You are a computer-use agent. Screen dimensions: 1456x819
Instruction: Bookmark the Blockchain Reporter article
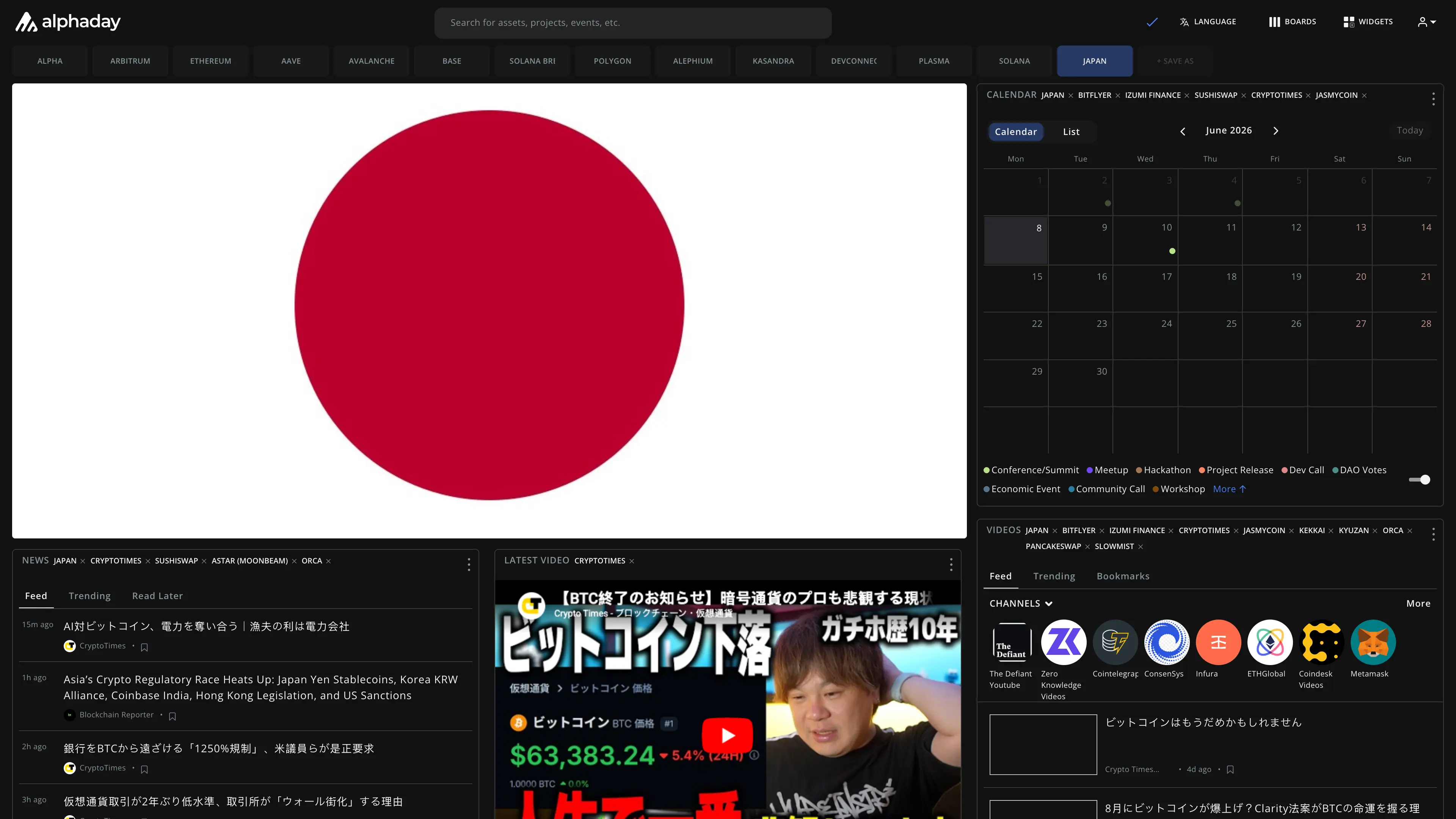click(x=173, y=716)
